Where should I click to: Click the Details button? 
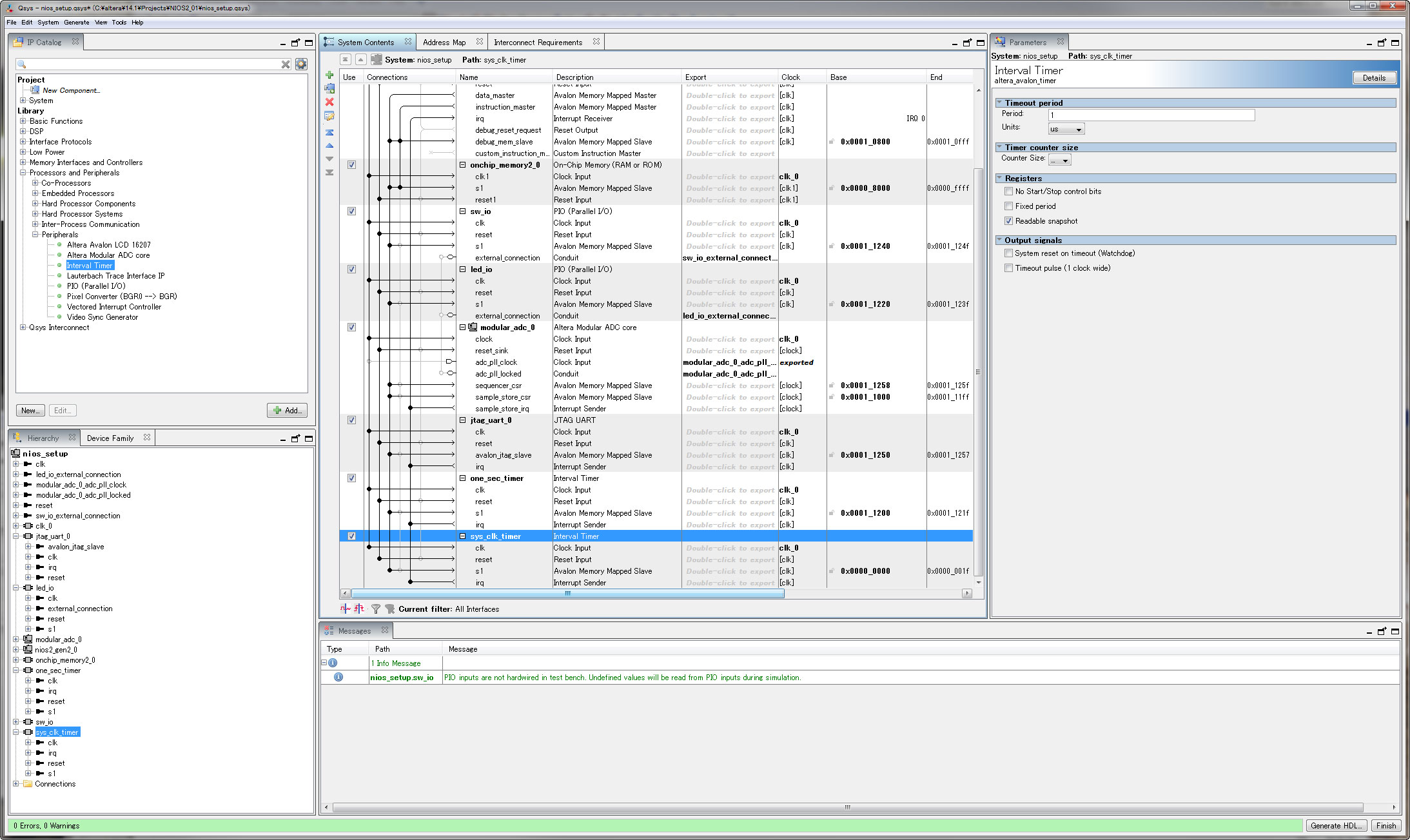pos(1374,77)
